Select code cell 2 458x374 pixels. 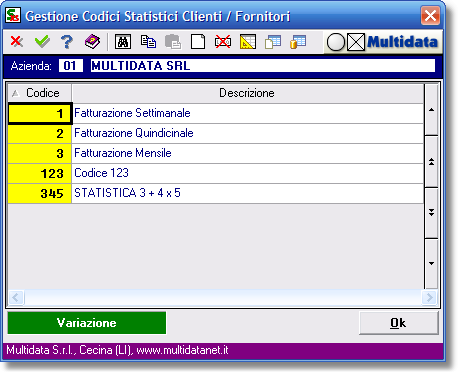click(40, 134)
